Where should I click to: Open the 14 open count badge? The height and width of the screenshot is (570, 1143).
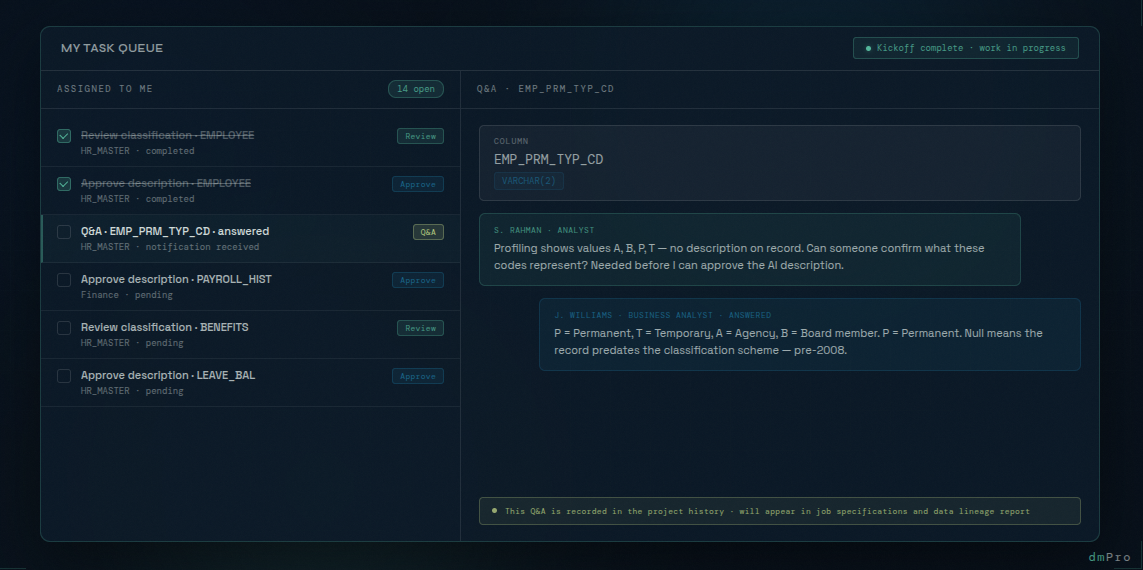point(416,89)
